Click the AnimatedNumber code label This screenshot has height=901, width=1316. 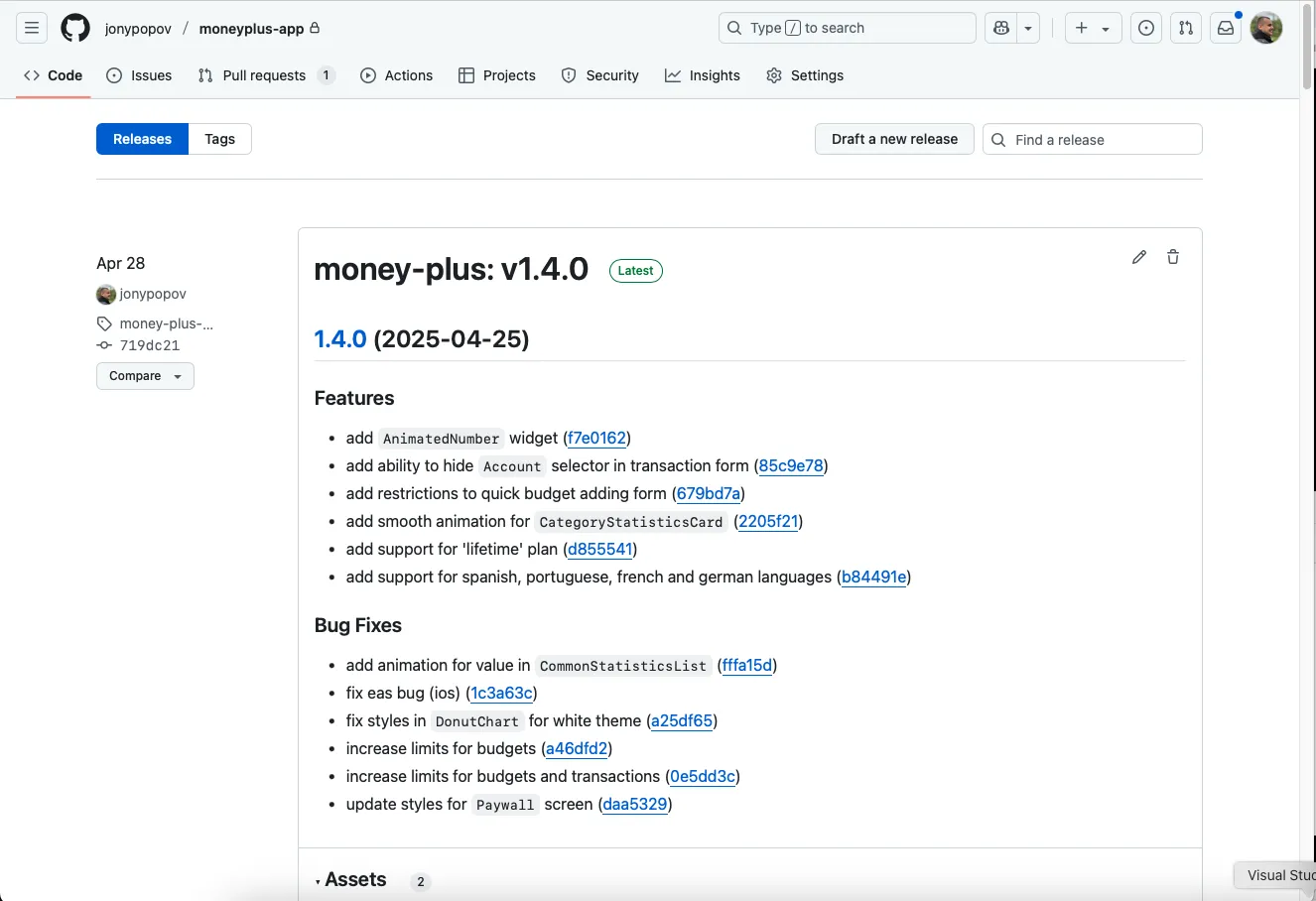pyautogui.click(x=442, y=439)
